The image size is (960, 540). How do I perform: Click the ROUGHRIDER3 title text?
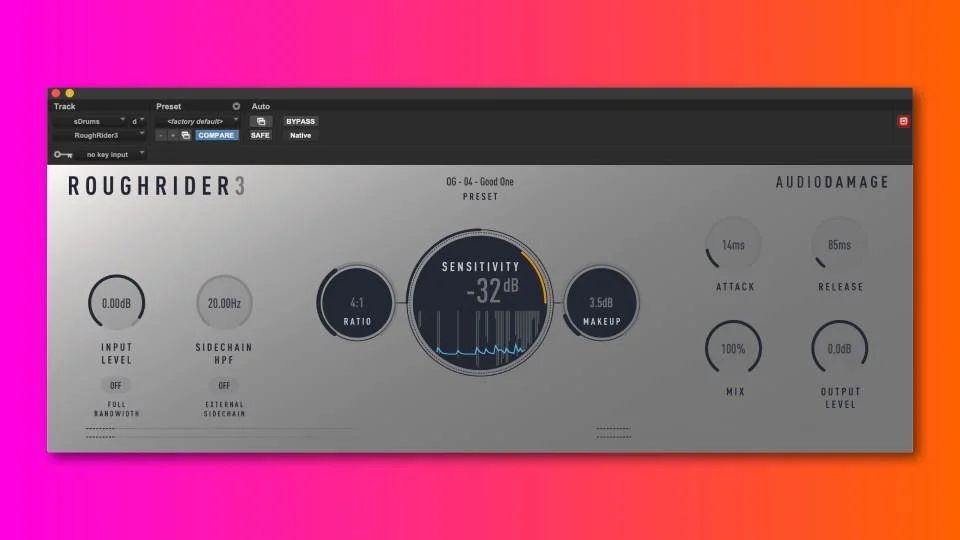(157, 186)
